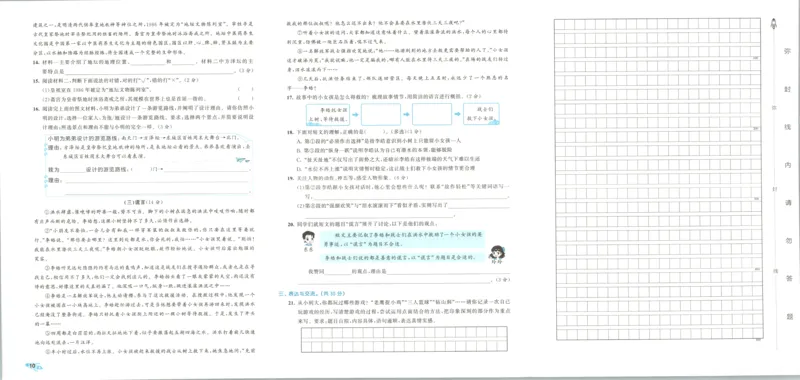
Task: Click answer bracket for statement (2) of question 15
Action: click(245, 98)
